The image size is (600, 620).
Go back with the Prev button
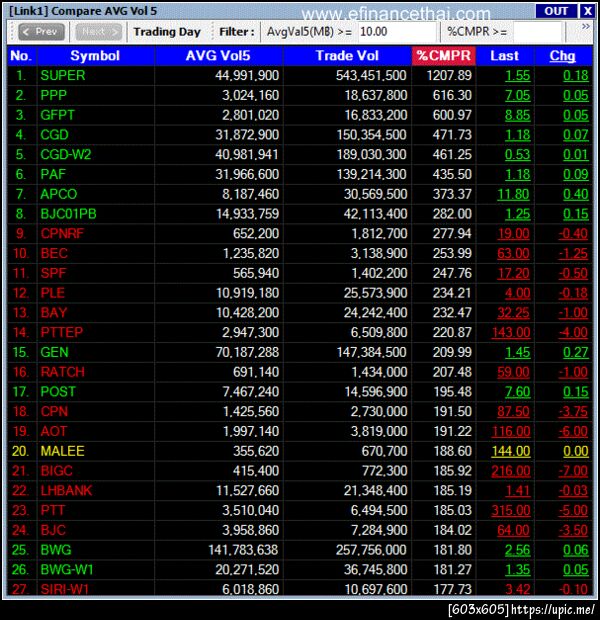click(42, 32)
